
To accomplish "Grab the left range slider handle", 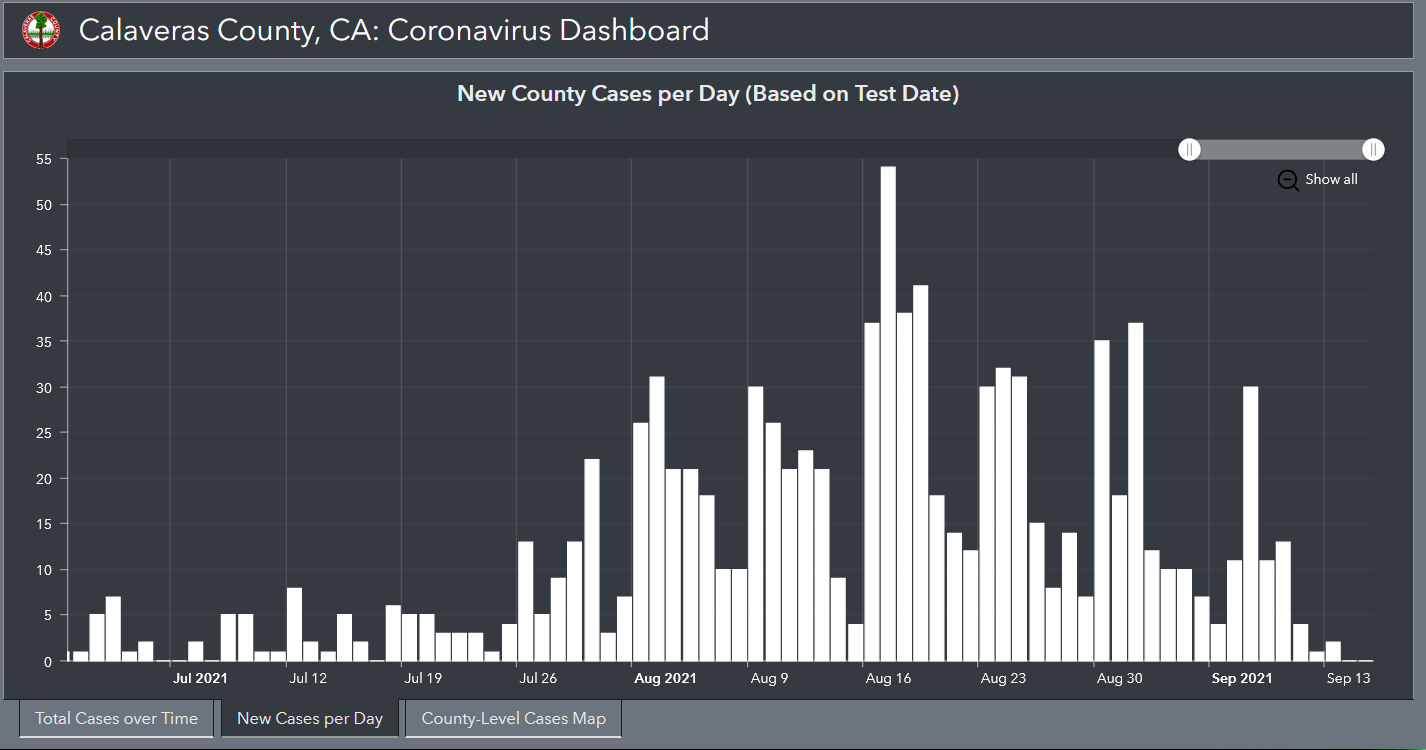I will pos(1189,150).
